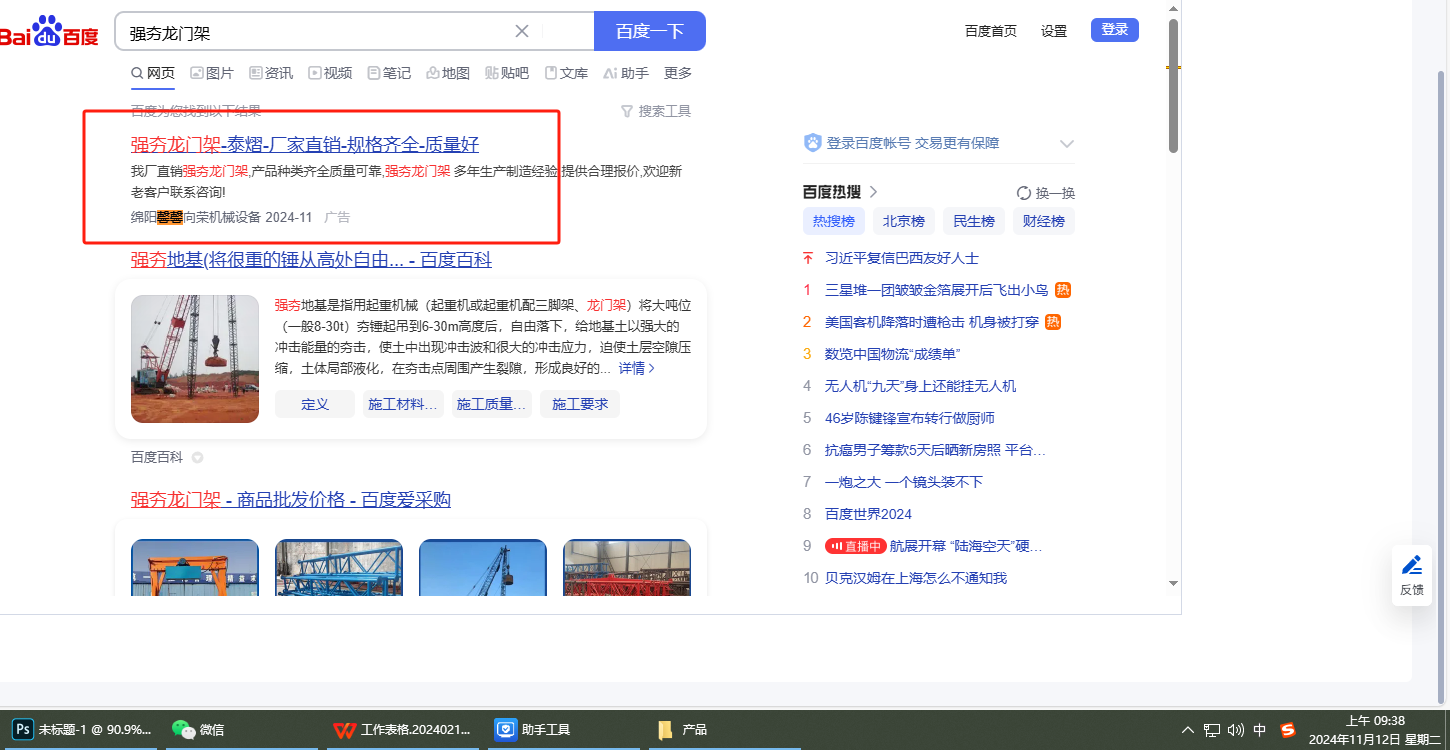The image size is (1450, 750).
Task: Click the page vertical scrollbar
Action: [1173, 85]
